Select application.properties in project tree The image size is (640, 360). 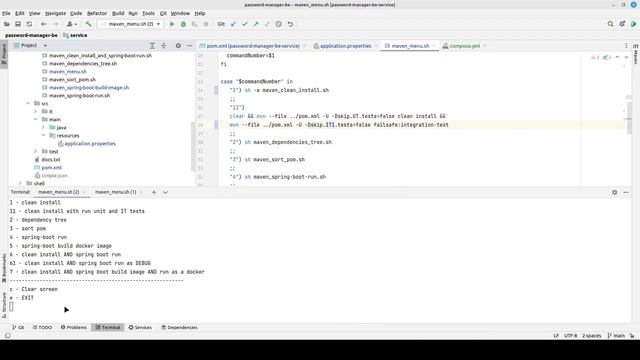coord(90,144)
